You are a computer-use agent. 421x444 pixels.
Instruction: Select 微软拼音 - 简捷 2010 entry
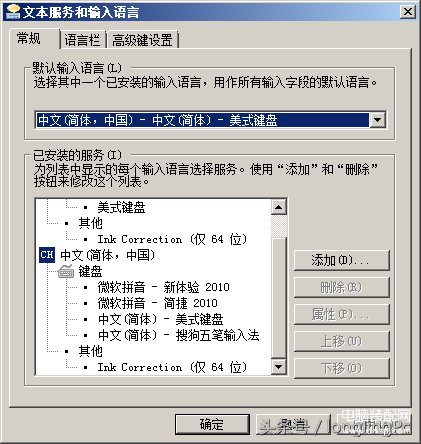[157, 303]
